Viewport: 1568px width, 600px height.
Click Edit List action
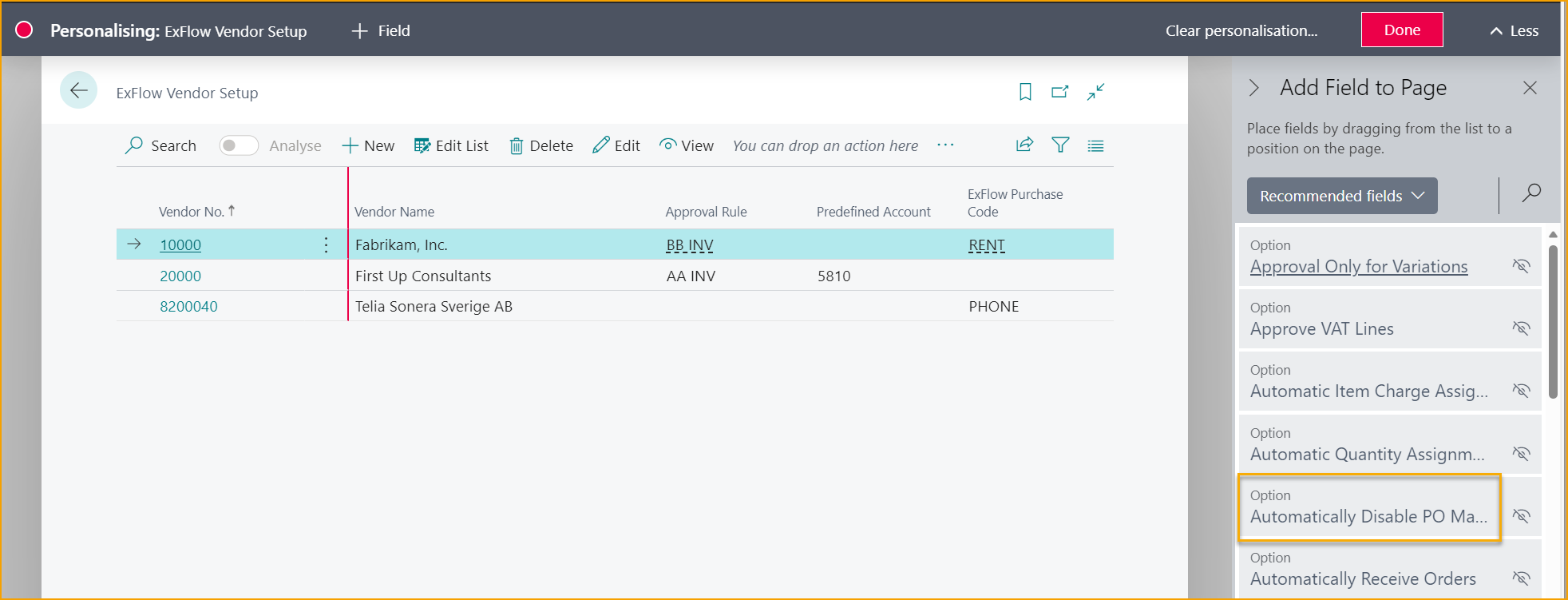coord(451,145)
